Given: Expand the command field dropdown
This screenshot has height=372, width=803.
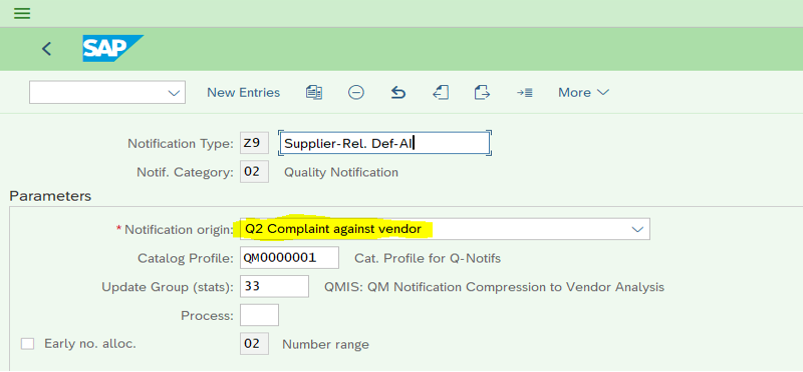Looking at the screenshot, I should (x=174, y=93).
